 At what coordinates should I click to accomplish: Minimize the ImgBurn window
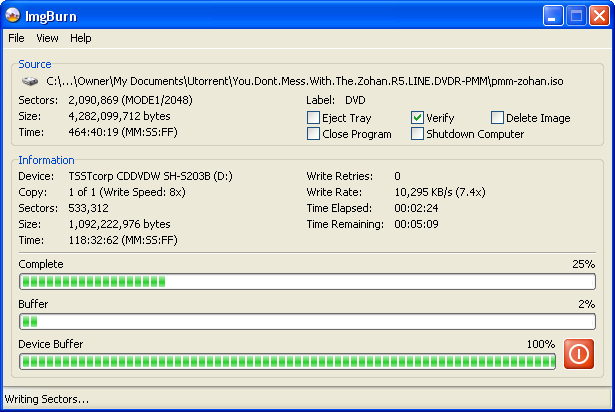coord(553,16)
